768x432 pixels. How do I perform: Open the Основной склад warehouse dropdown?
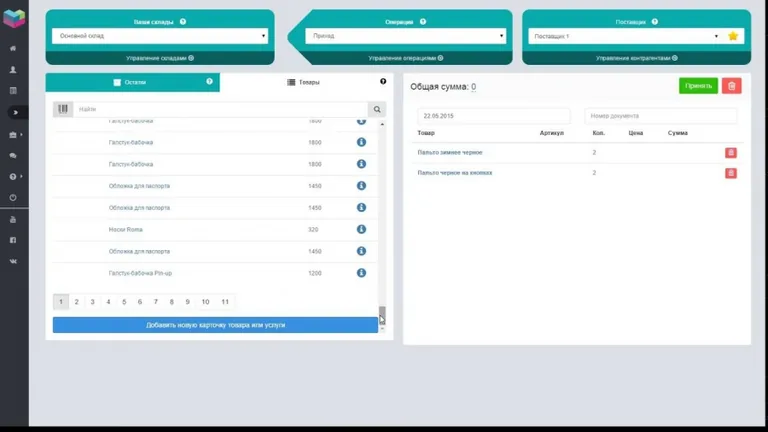160,36
